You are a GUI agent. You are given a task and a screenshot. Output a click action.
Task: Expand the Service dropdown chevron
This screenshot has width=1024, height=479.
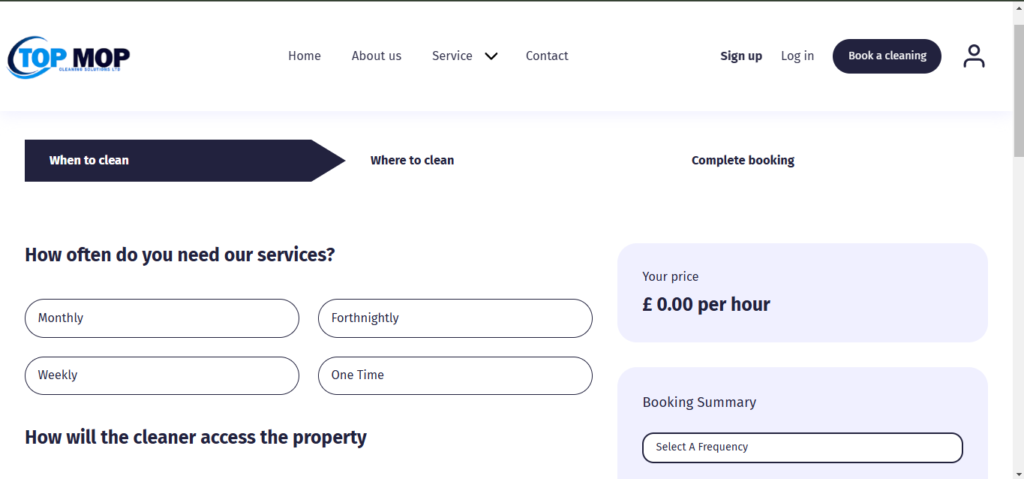pos(491,57)
